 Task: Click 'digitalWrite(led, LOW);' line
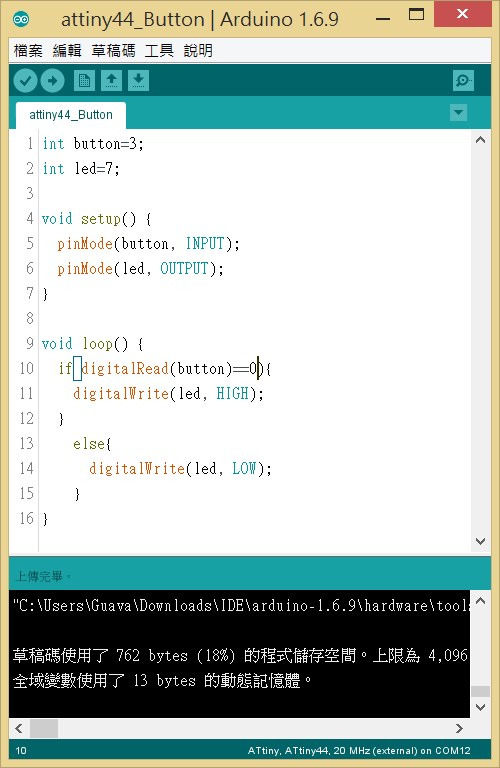click(x=180, y=469)
